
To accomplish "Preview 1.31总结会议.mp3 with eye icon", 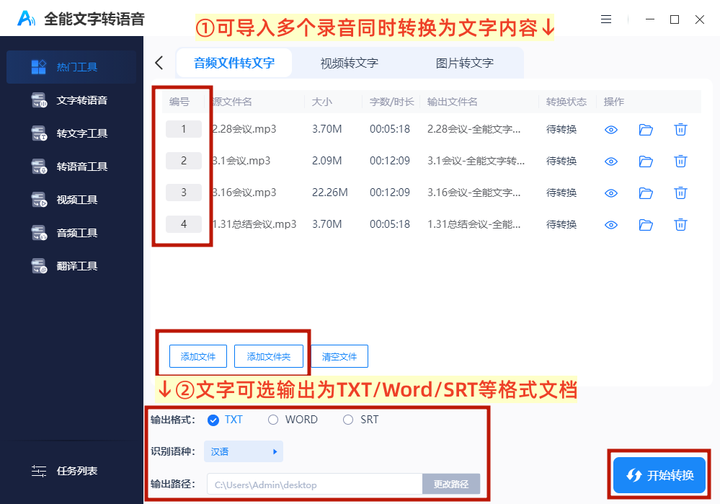I will 611,225.
